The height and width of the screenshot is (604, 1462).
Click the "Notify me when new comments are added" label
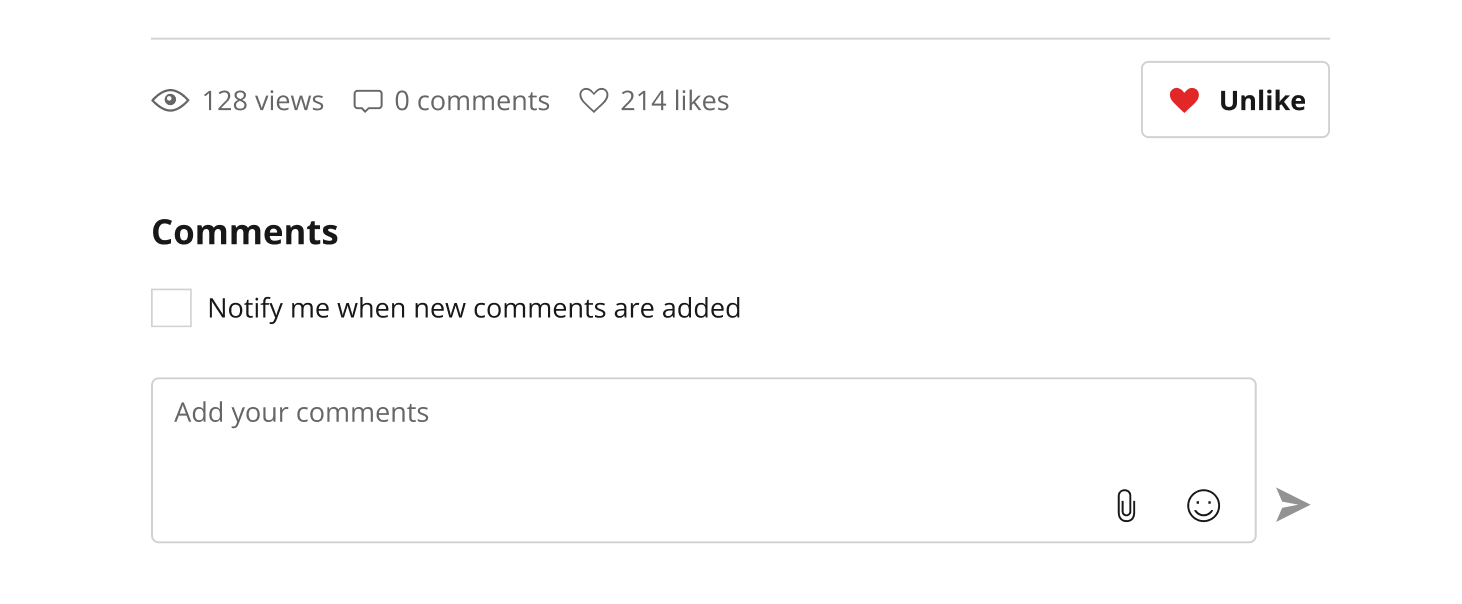pos(474,308)
